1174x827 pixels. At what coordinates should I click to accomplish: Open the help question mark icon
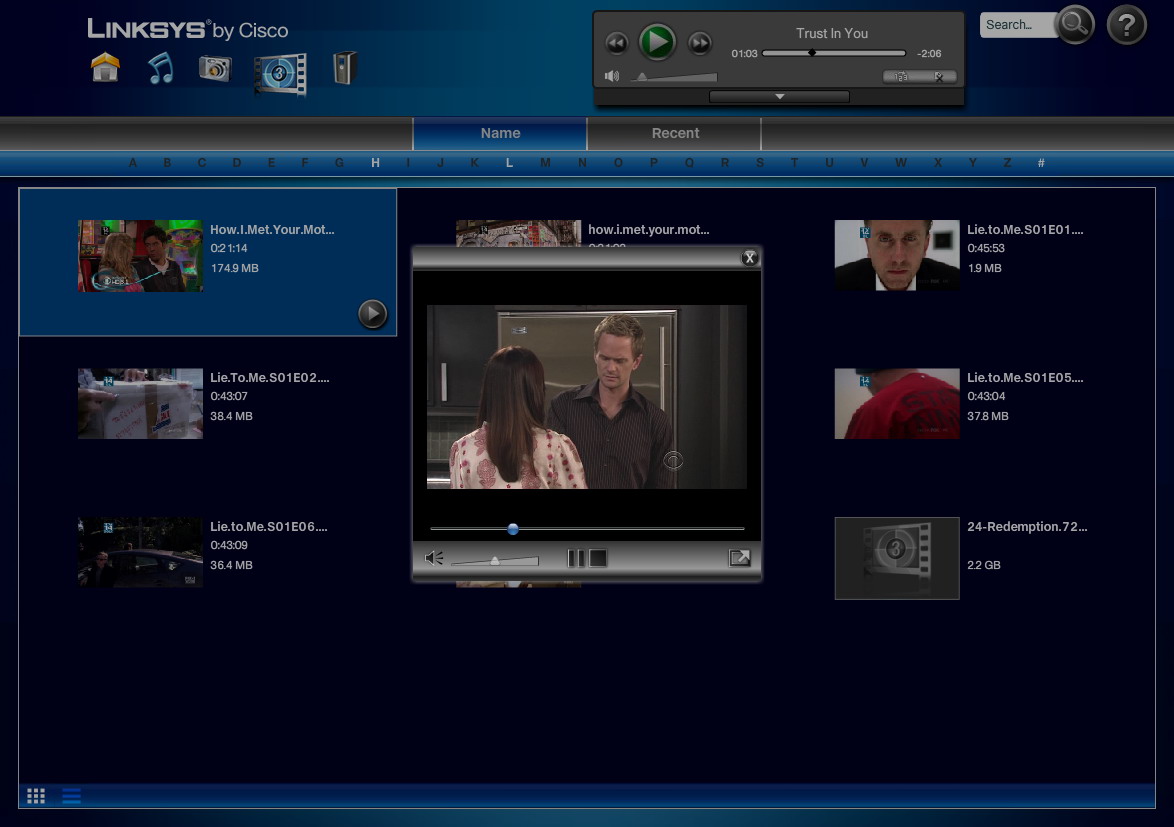pyautogui.click(x=1126, y=25)
